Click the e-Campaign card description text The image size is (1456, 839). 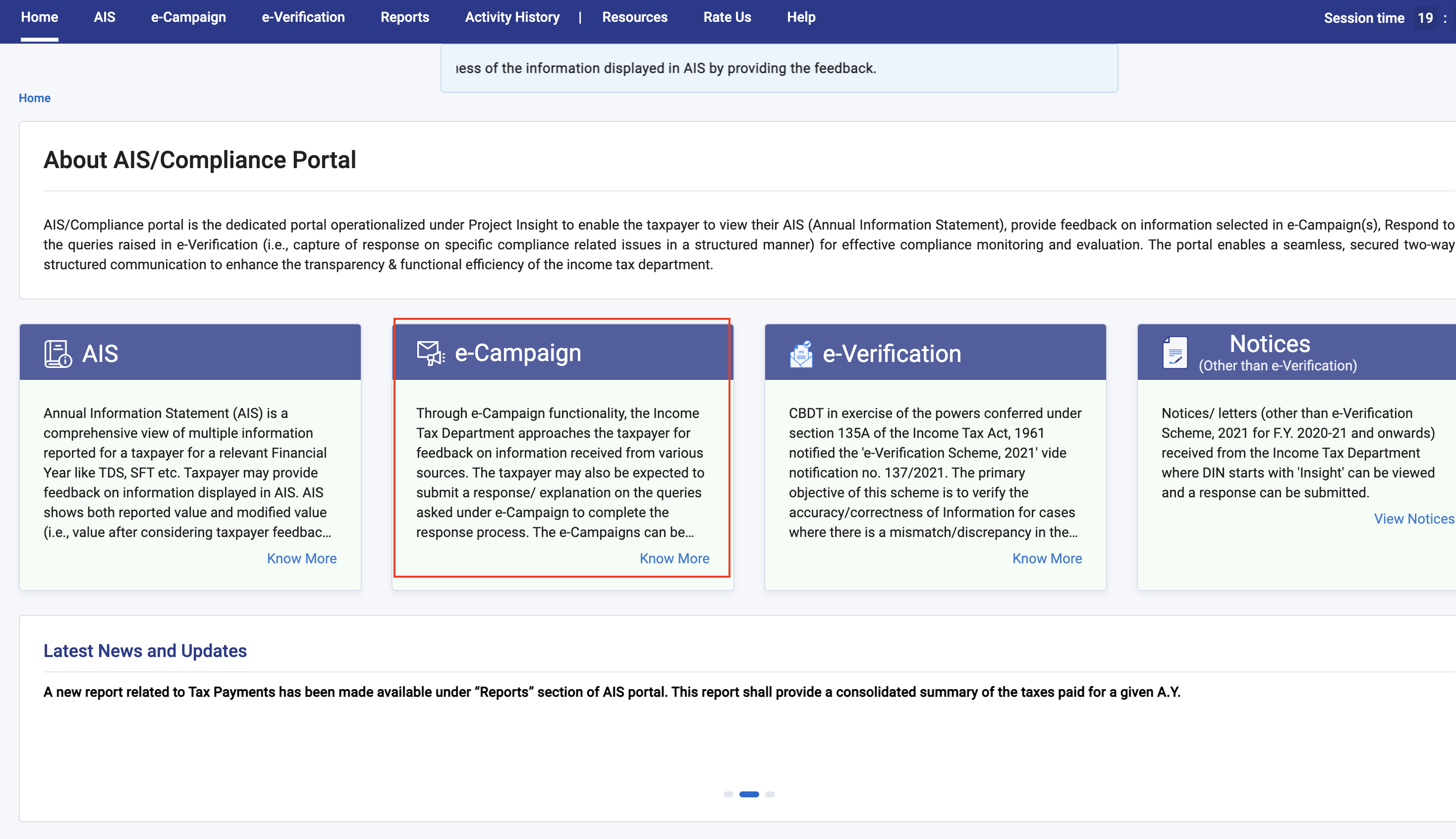(560, 473)
